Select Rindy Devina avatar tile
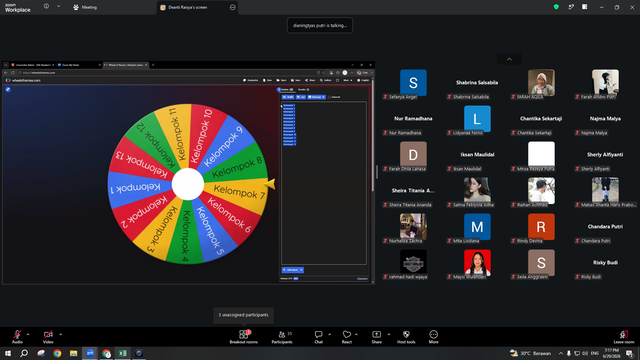The height and width of the screenshot is (360, 640). coord(541,227)
